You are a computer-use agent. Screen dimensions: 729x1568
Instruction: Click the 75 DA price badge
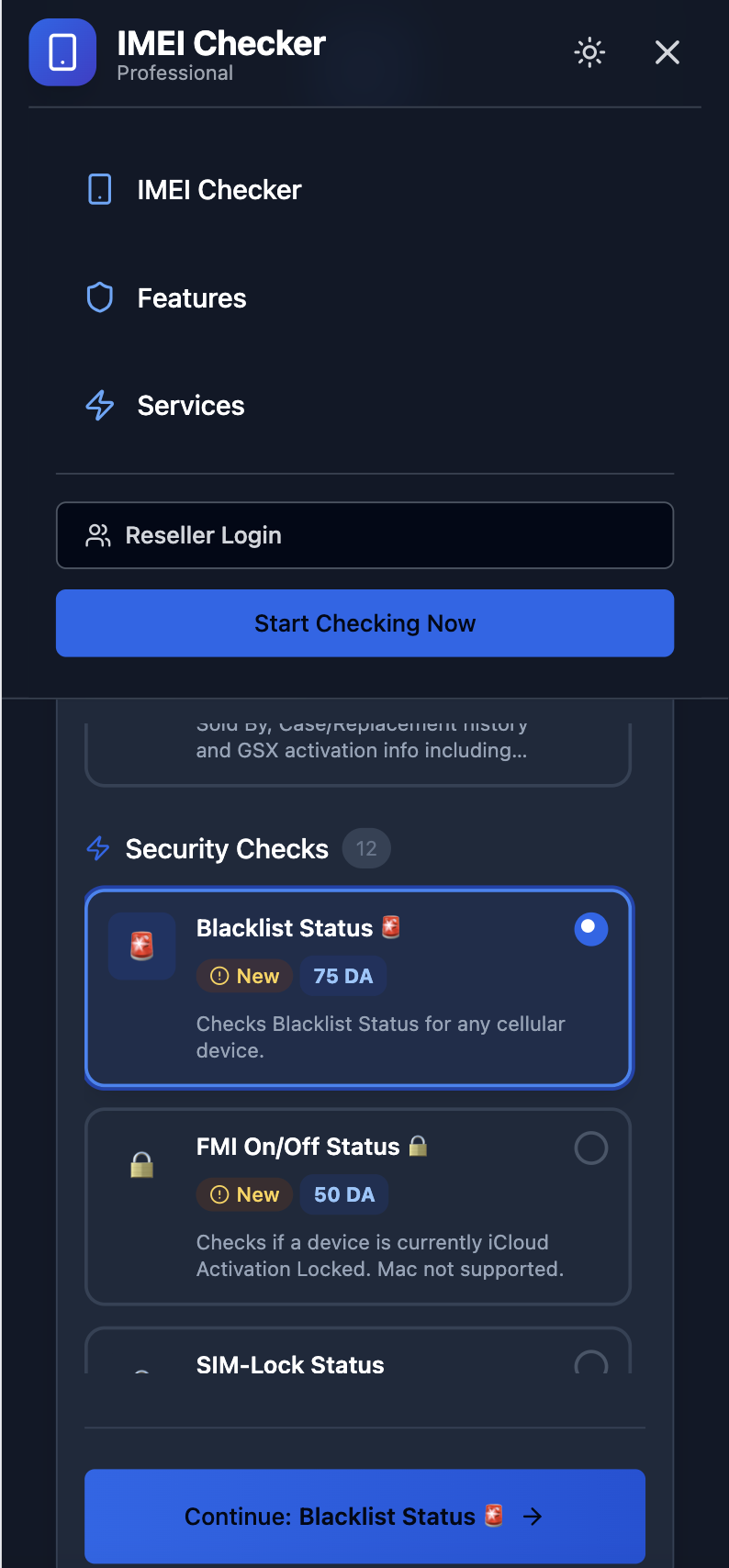(343, 976)
